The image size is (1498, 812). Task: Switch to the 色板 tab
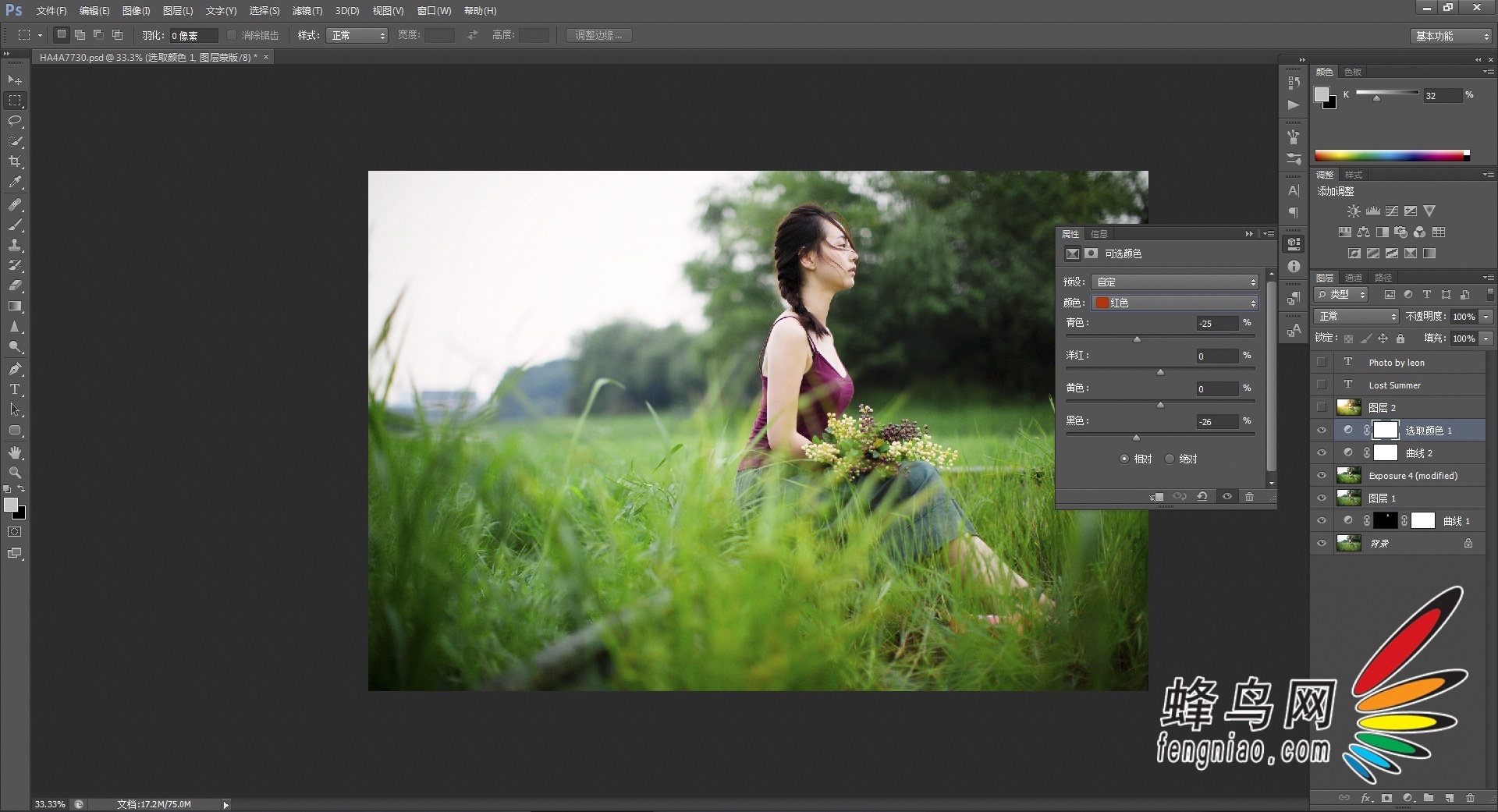coord(1353,72)
